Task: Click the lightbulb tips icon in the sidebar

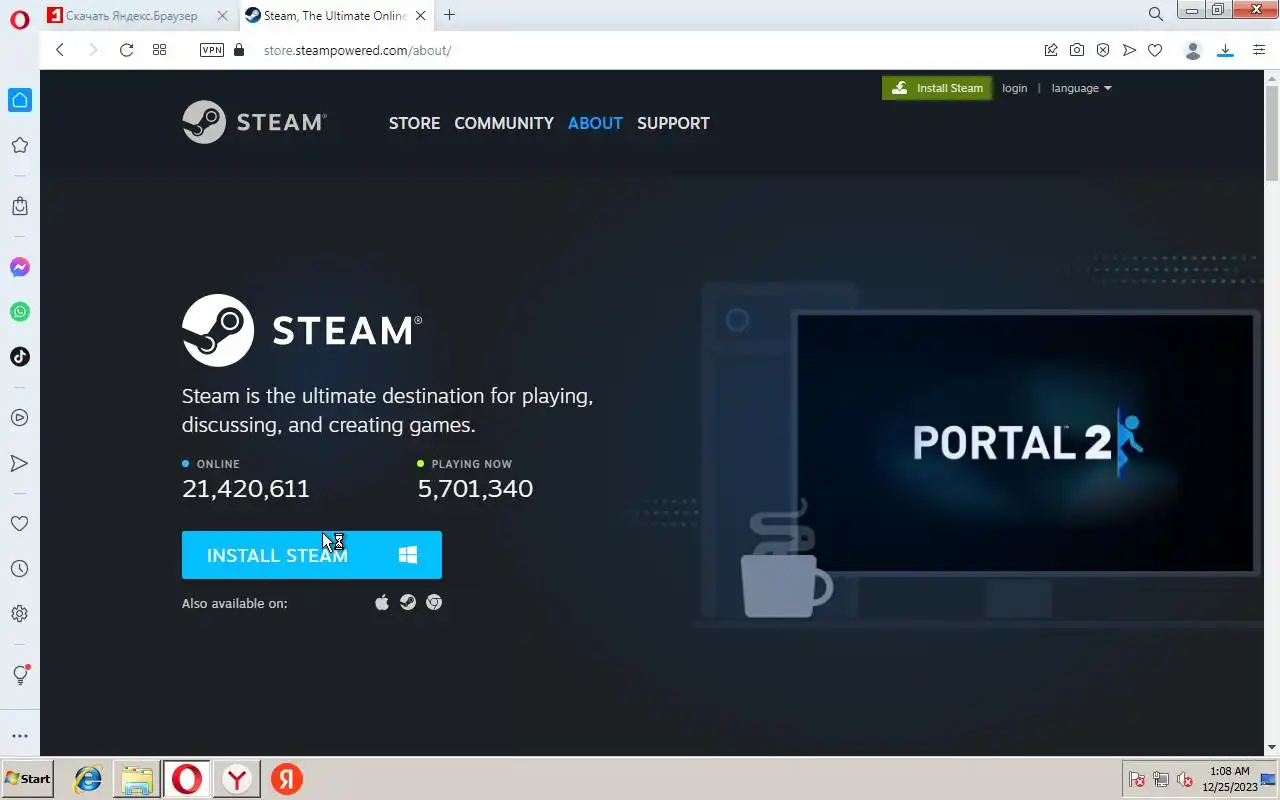Action: coord(20,675)
